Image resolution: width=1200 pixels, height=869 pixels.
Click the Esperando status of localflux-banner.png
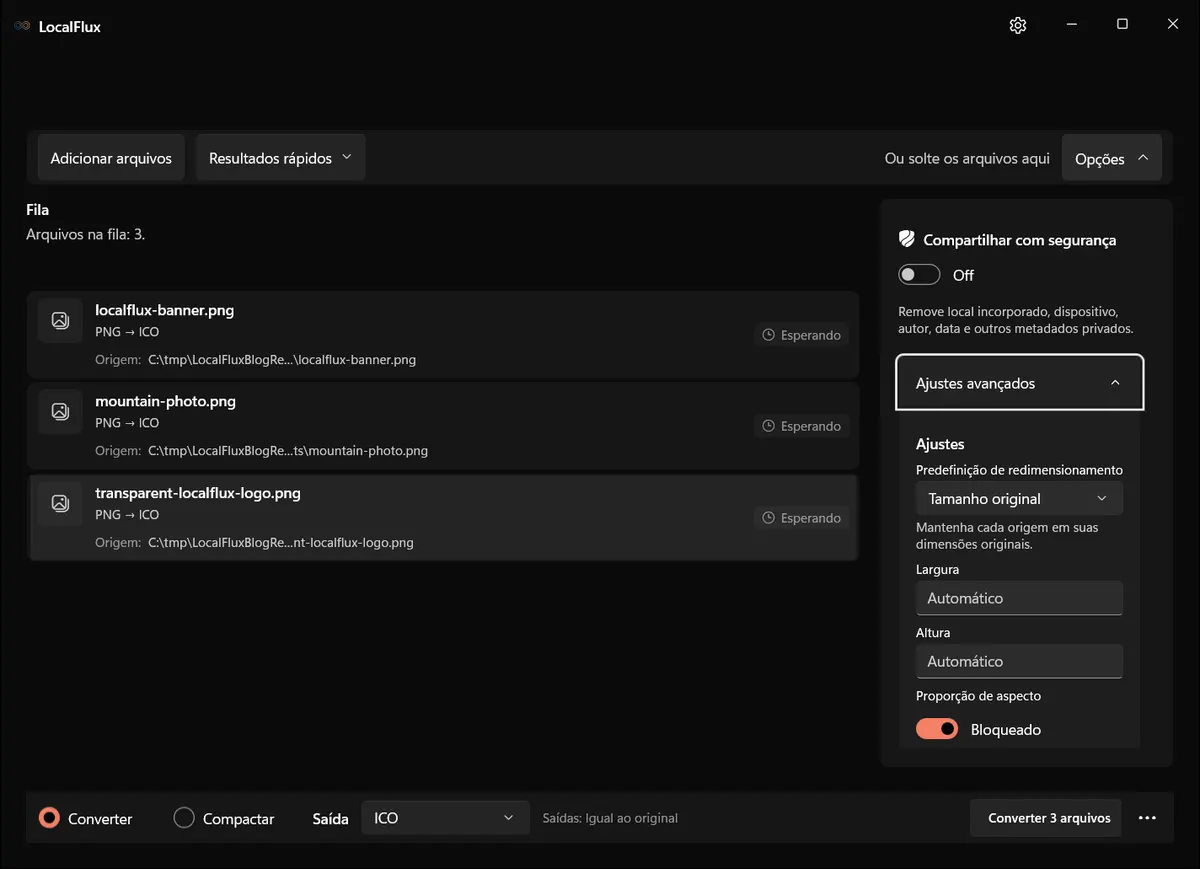(801, 335)
